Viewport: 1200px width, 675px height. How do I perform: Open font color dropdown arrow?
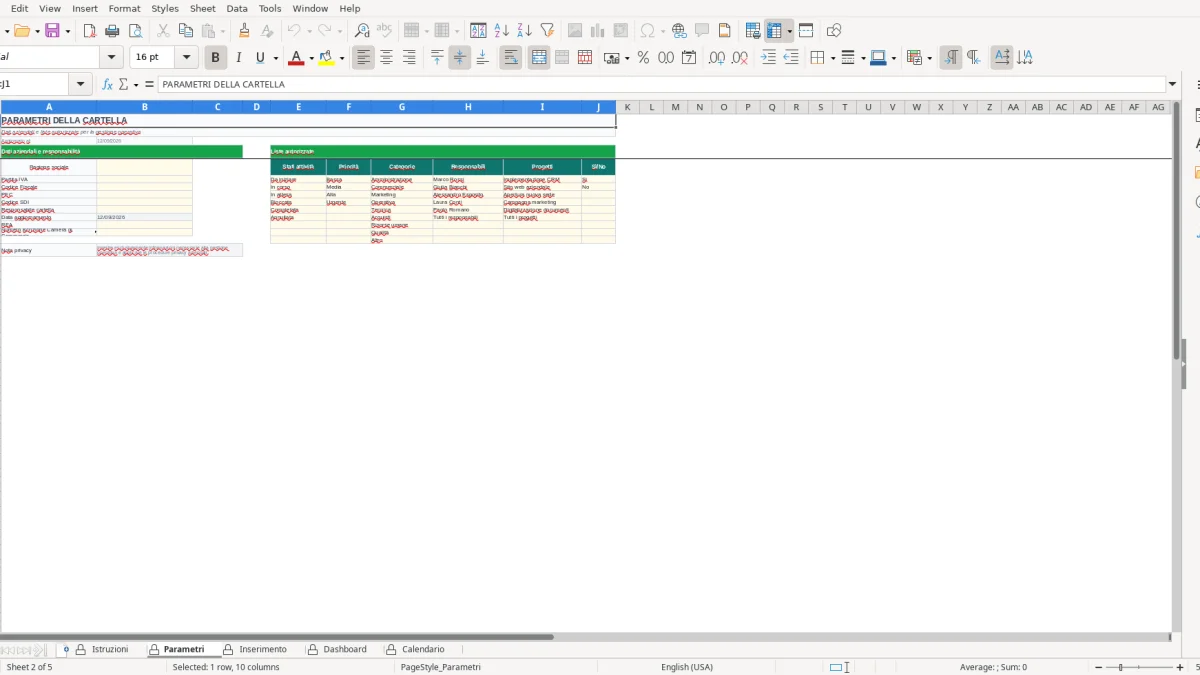point(312,58)
